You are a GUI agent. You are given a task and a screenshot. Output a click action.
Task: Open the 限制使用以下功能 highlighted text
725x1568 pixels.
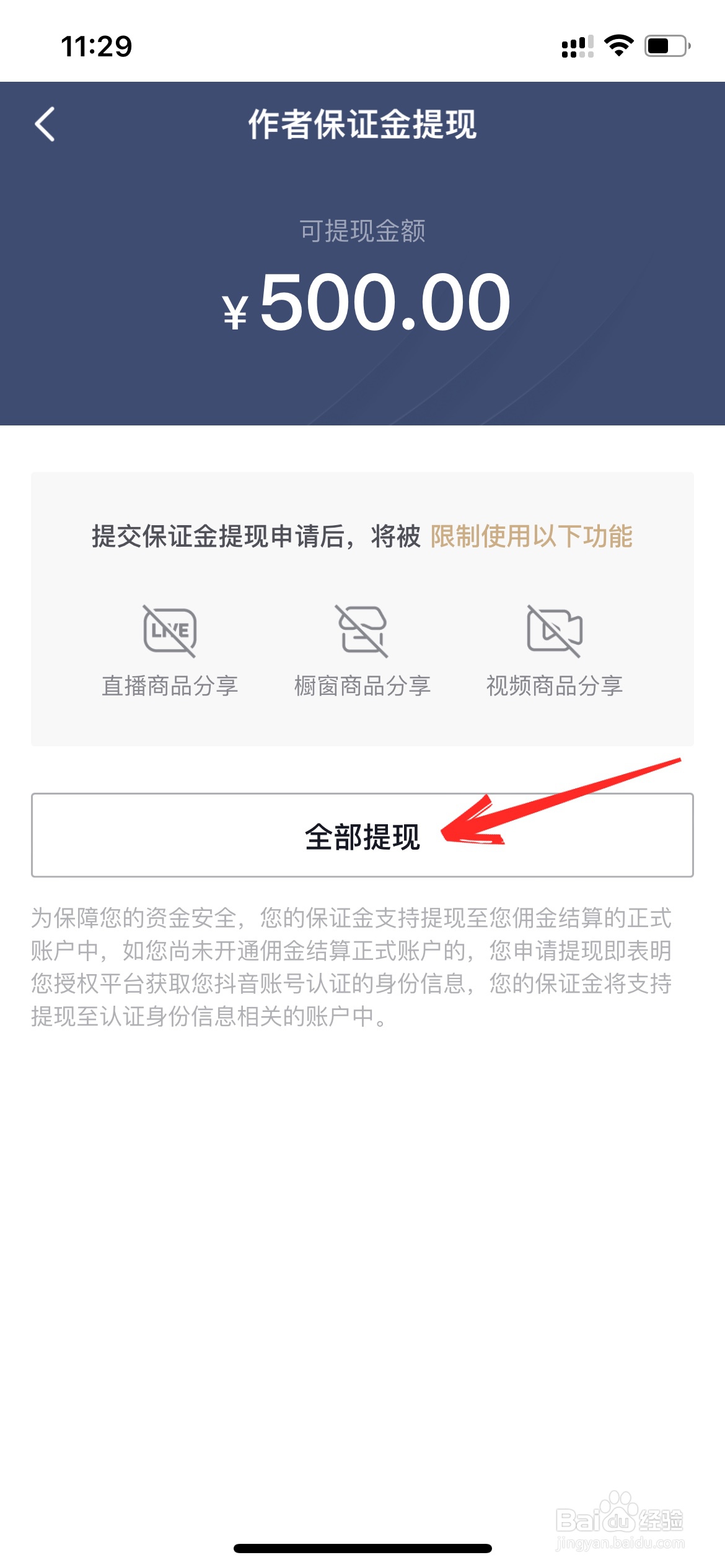pos(532,536)
